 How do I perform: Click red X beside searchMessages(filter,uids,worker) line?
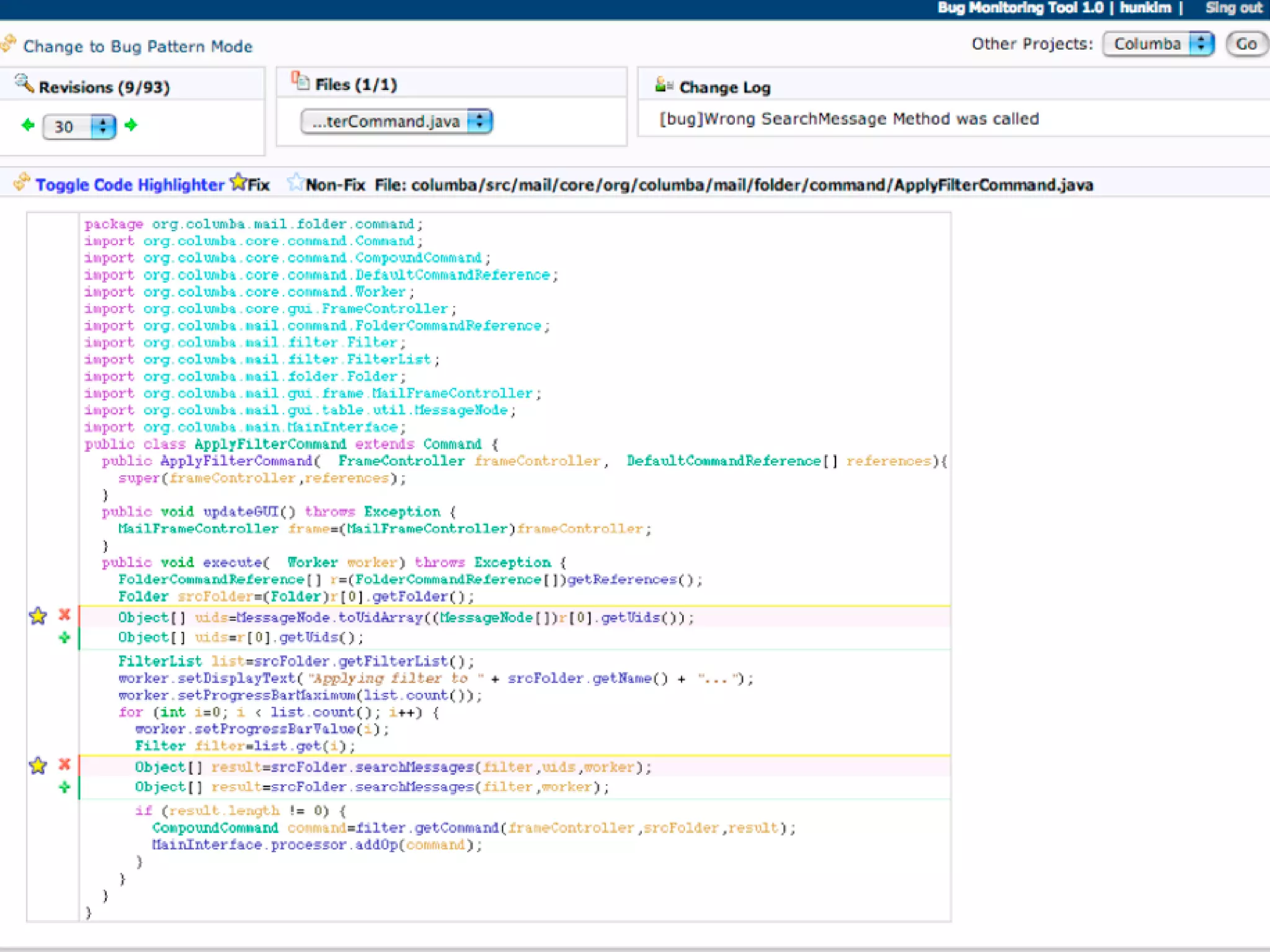(x=64, y=764)
